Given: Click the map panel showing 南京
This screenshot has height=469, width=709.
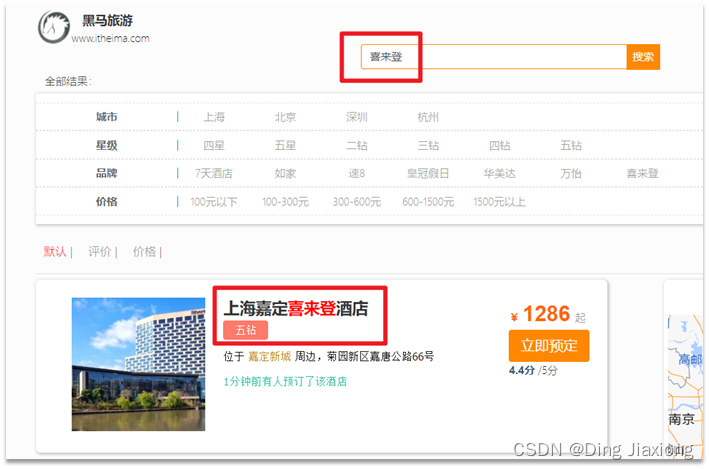Looking at the screenshot, I should click(685, 387).
